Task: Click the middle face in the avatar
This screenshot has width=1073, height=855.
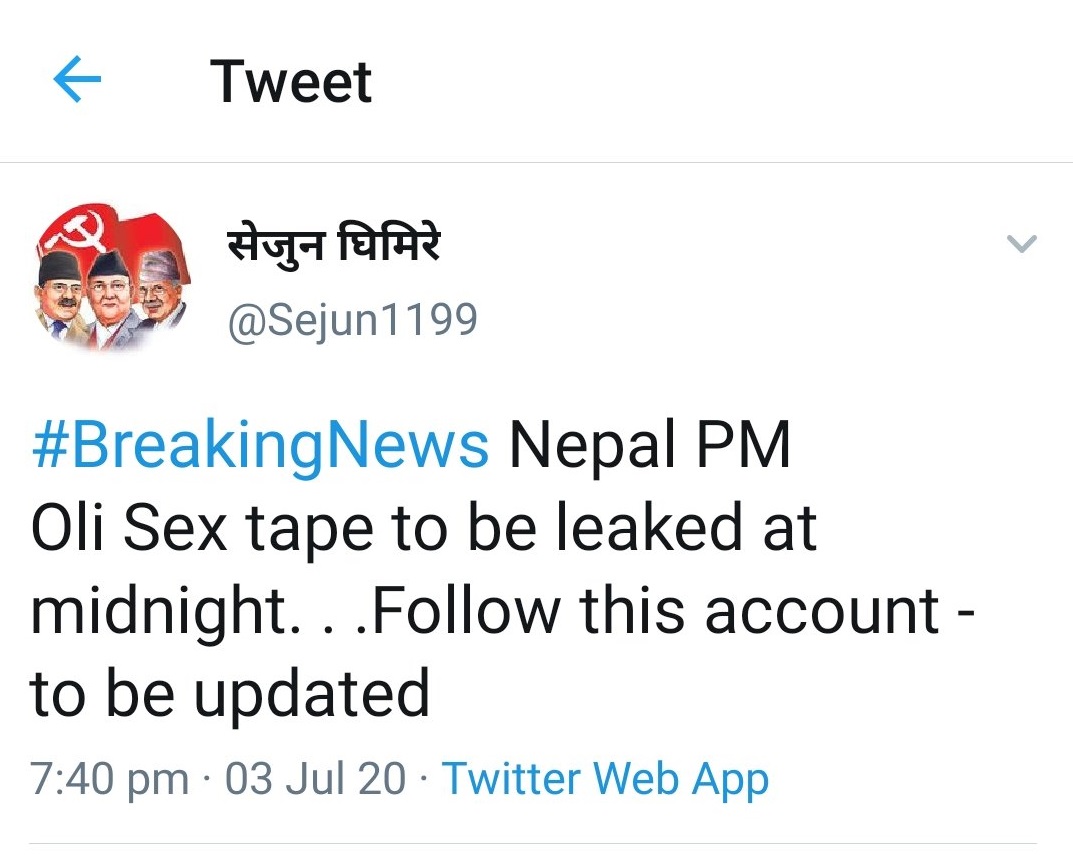Action: click(x=110, y=292)
